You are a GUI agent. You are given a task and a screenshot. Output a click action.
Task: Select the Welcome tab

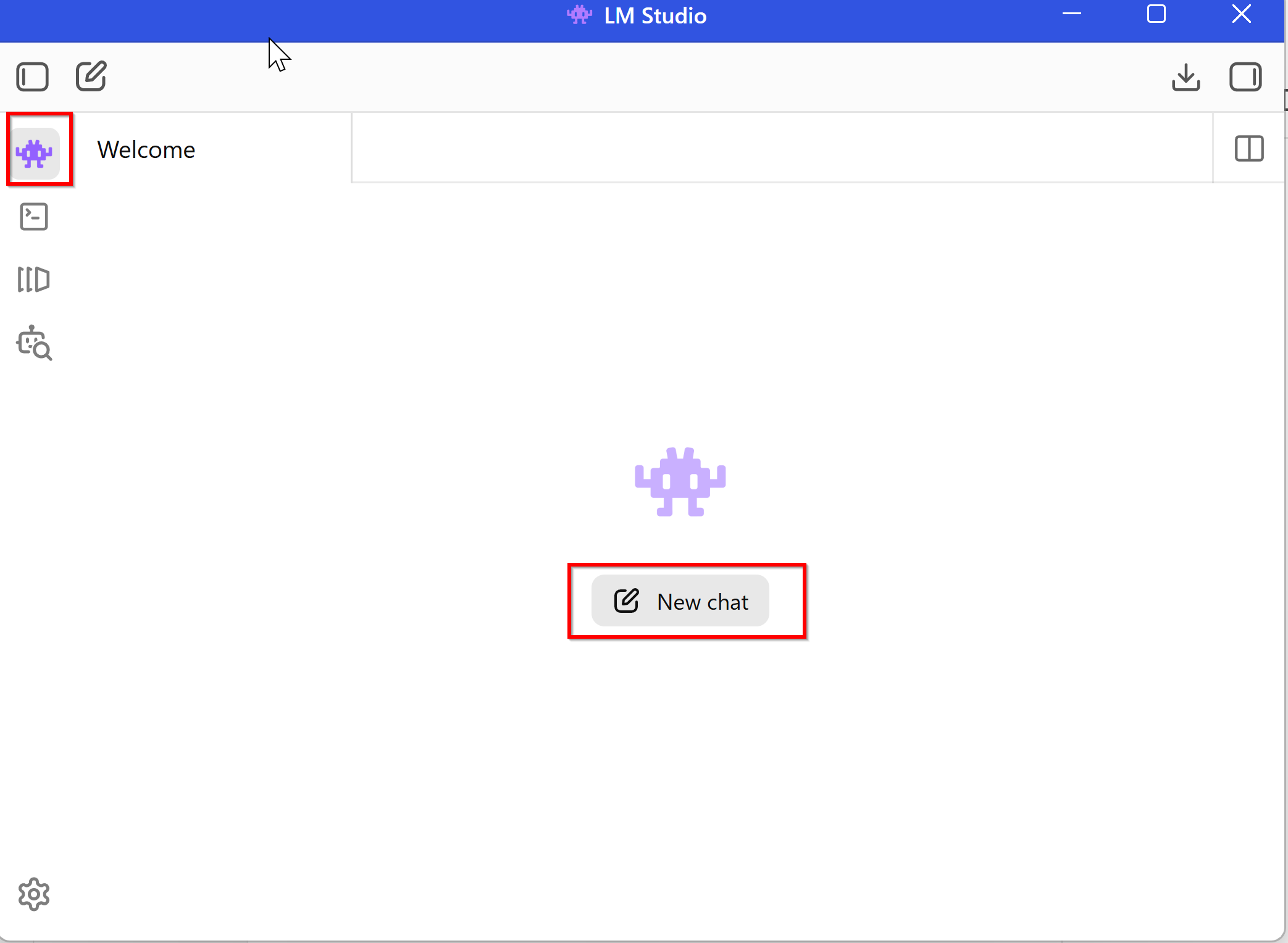pos(146,150)
